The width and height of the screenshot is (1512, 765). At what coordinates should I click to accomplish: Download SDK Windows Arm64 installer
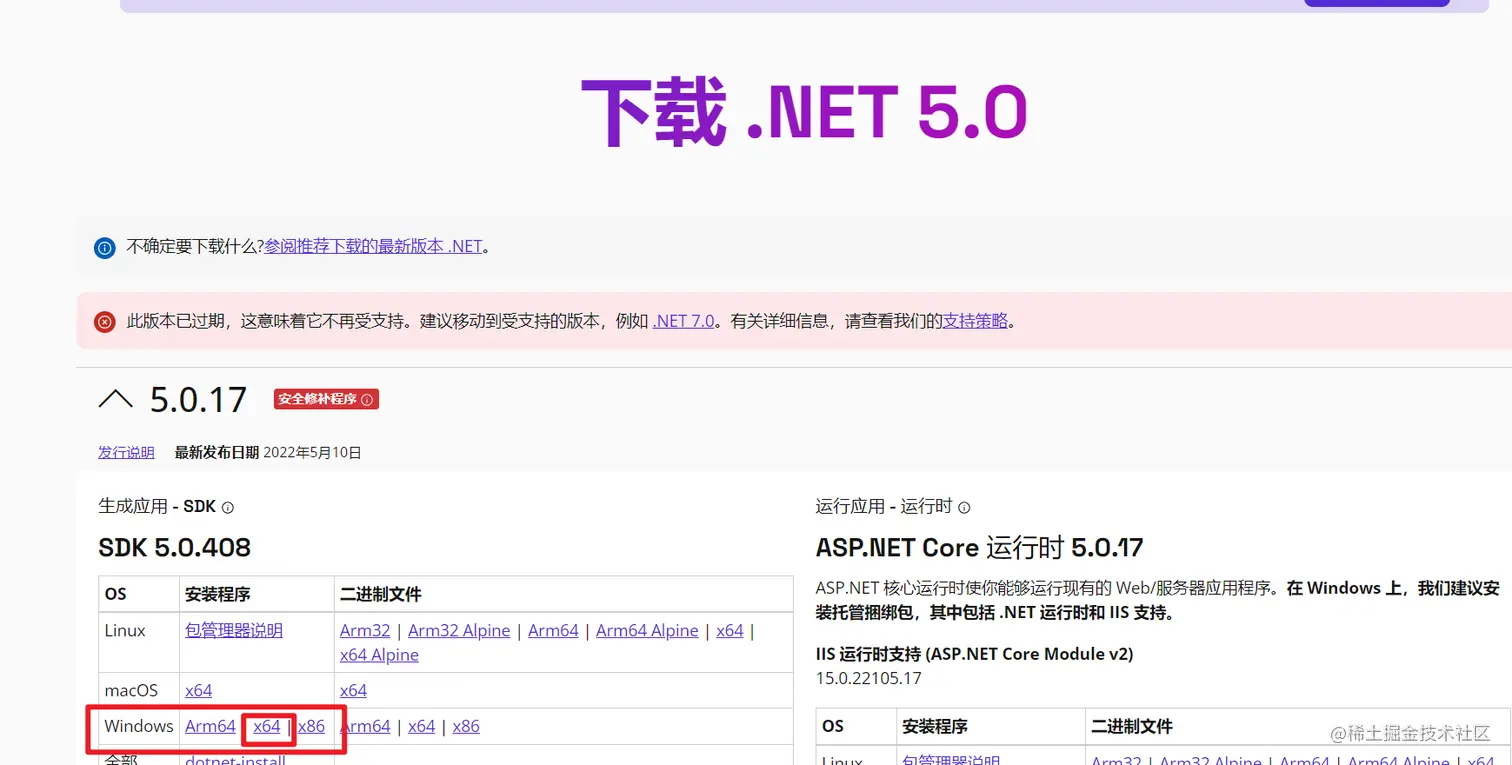pos(210,726)
